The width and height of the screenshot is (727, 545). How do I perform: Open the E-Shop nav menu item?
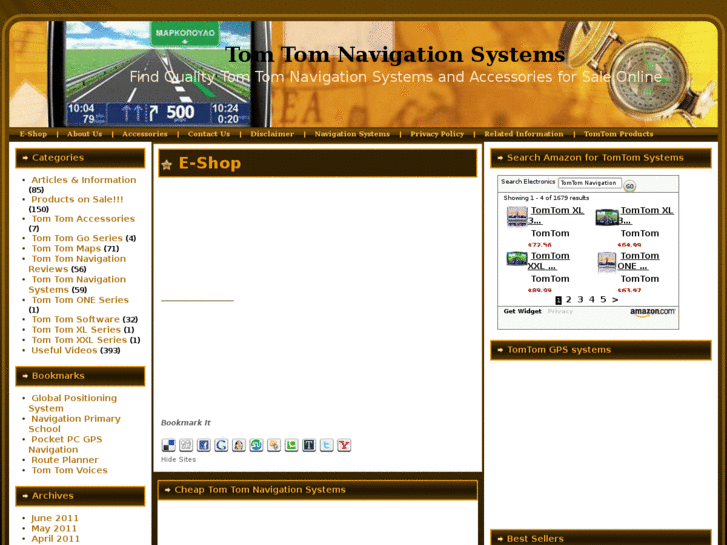[33, 134]
